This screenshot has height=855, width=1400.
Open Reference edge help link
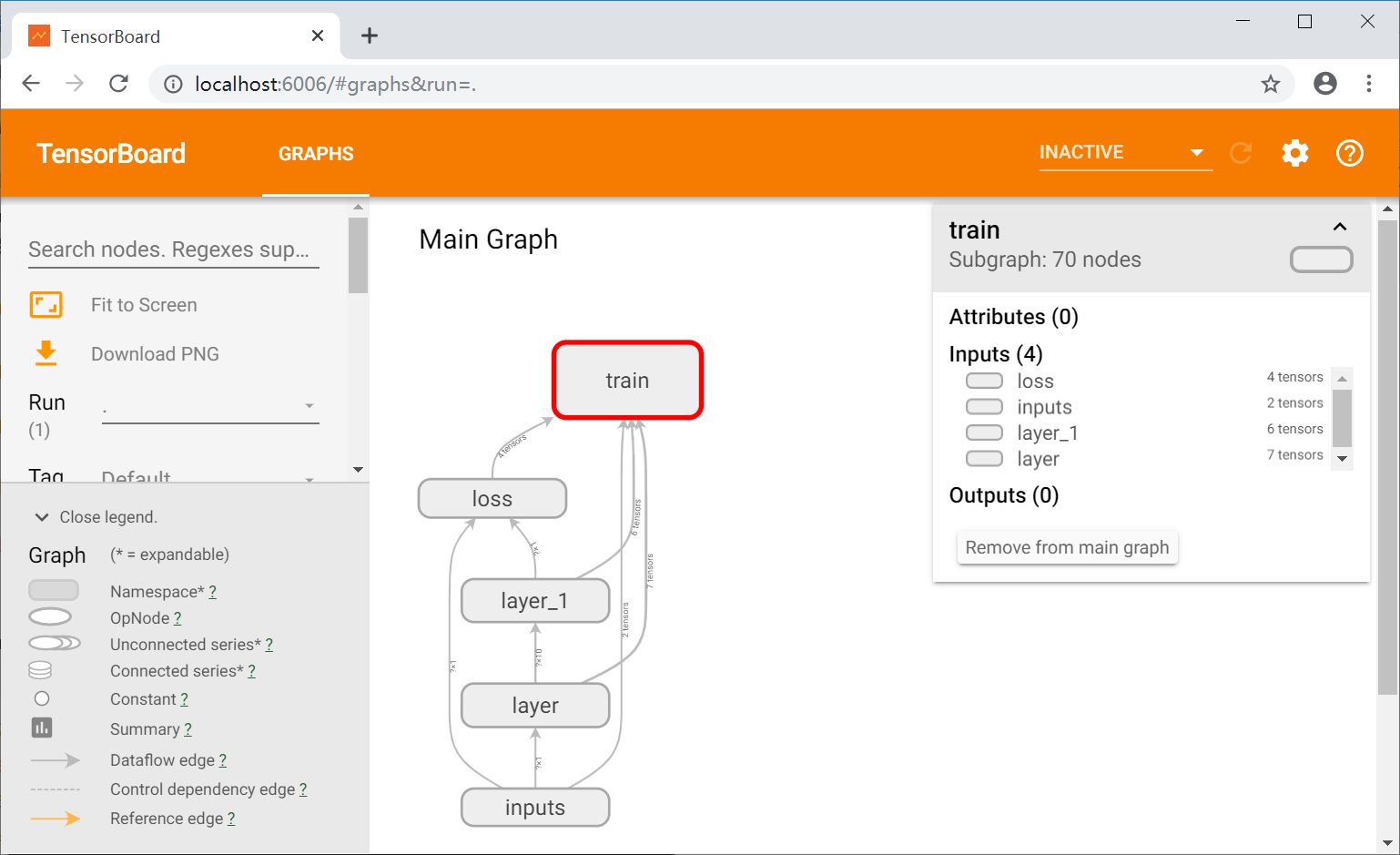pyautogui.click(x=231, y=819)
